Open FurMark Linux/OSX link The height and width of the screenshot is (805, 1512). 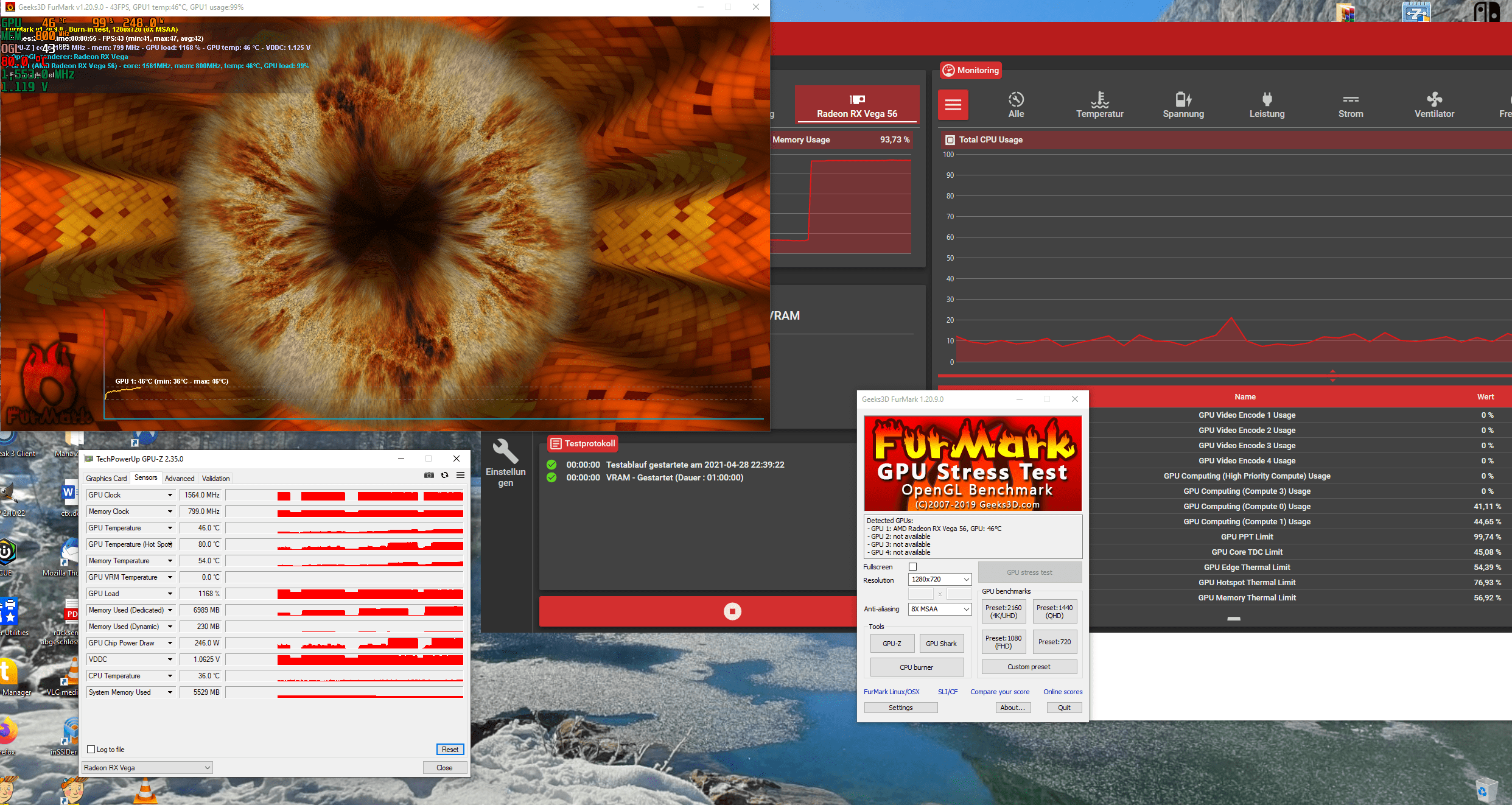click(x=892, y=692)
